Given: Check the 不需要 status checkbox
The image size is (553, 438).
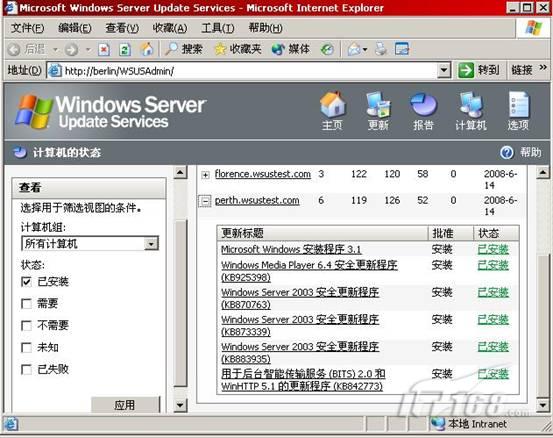Looking at the screenshot, I should [26, 326].
